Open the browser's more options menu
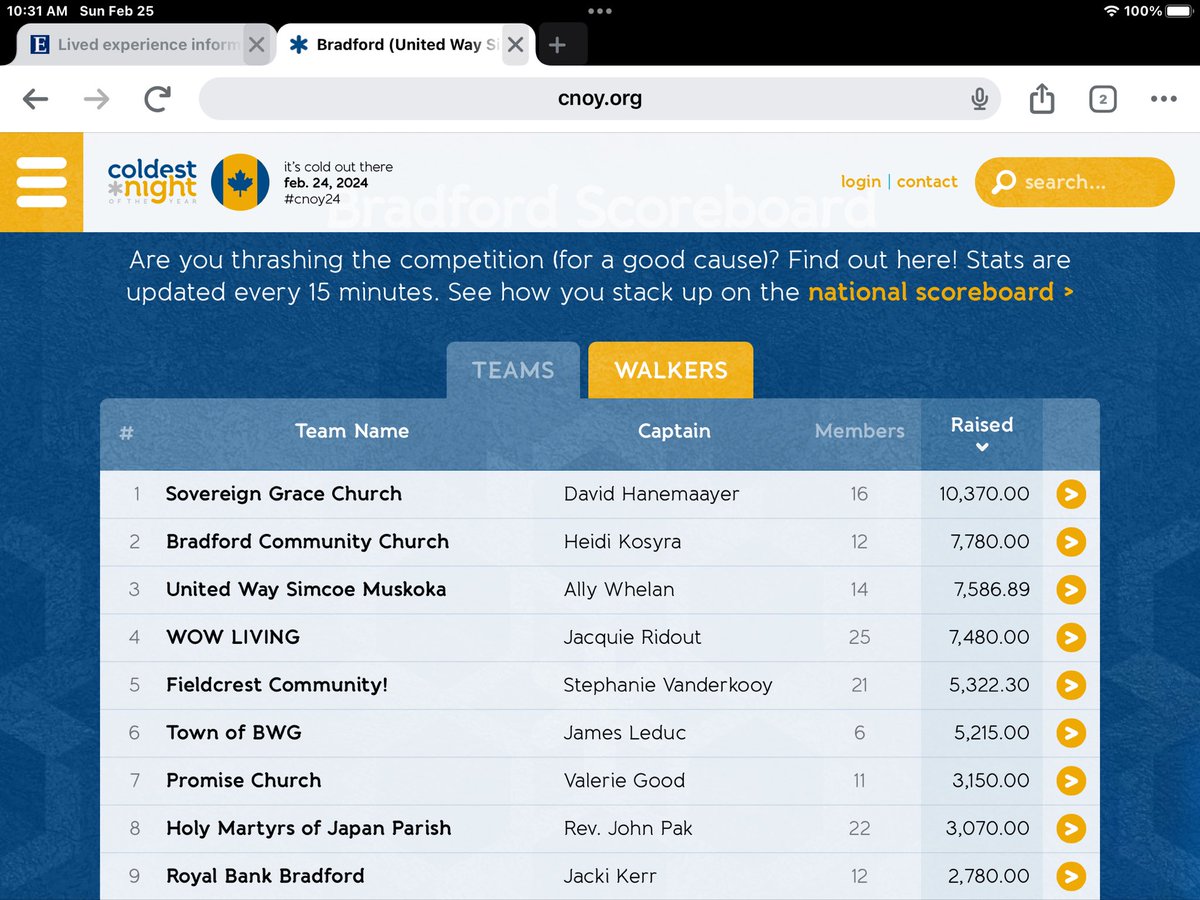The width and height of the screenshot is (1200, 900). [1163, 99]
